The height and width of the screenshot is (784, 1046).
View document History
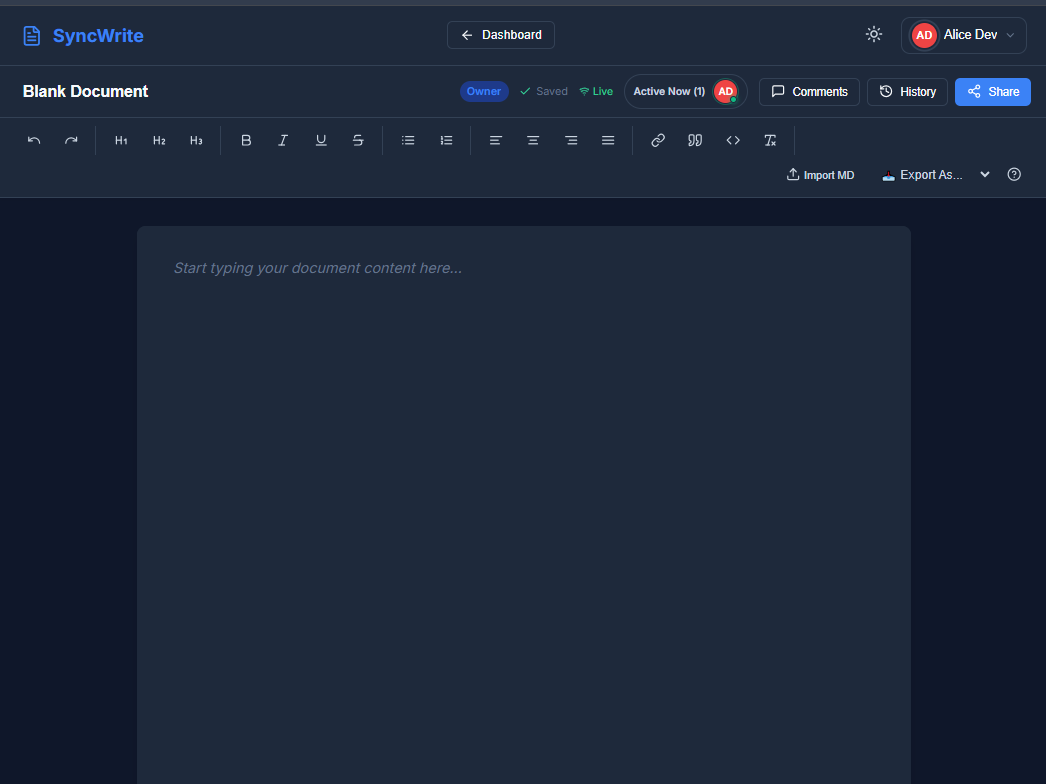pos(907,91)
